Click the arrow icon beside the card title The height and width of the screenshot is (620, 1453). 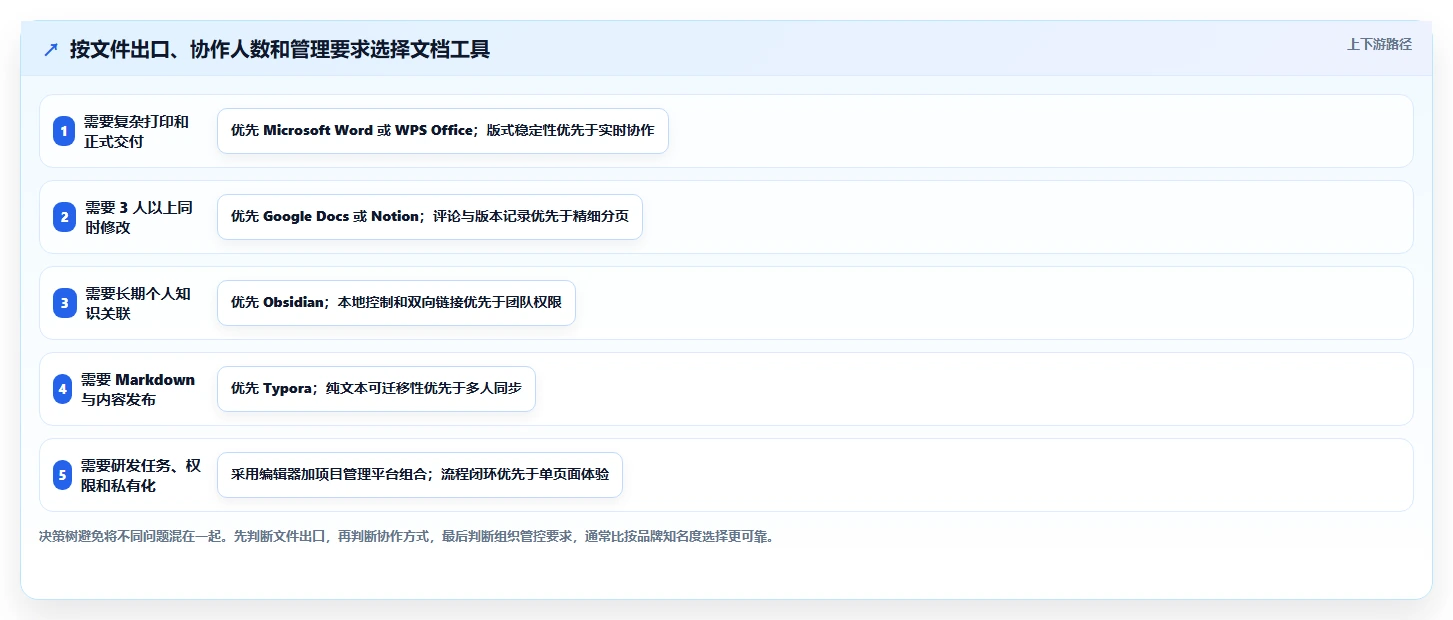(x=51, y=50)
